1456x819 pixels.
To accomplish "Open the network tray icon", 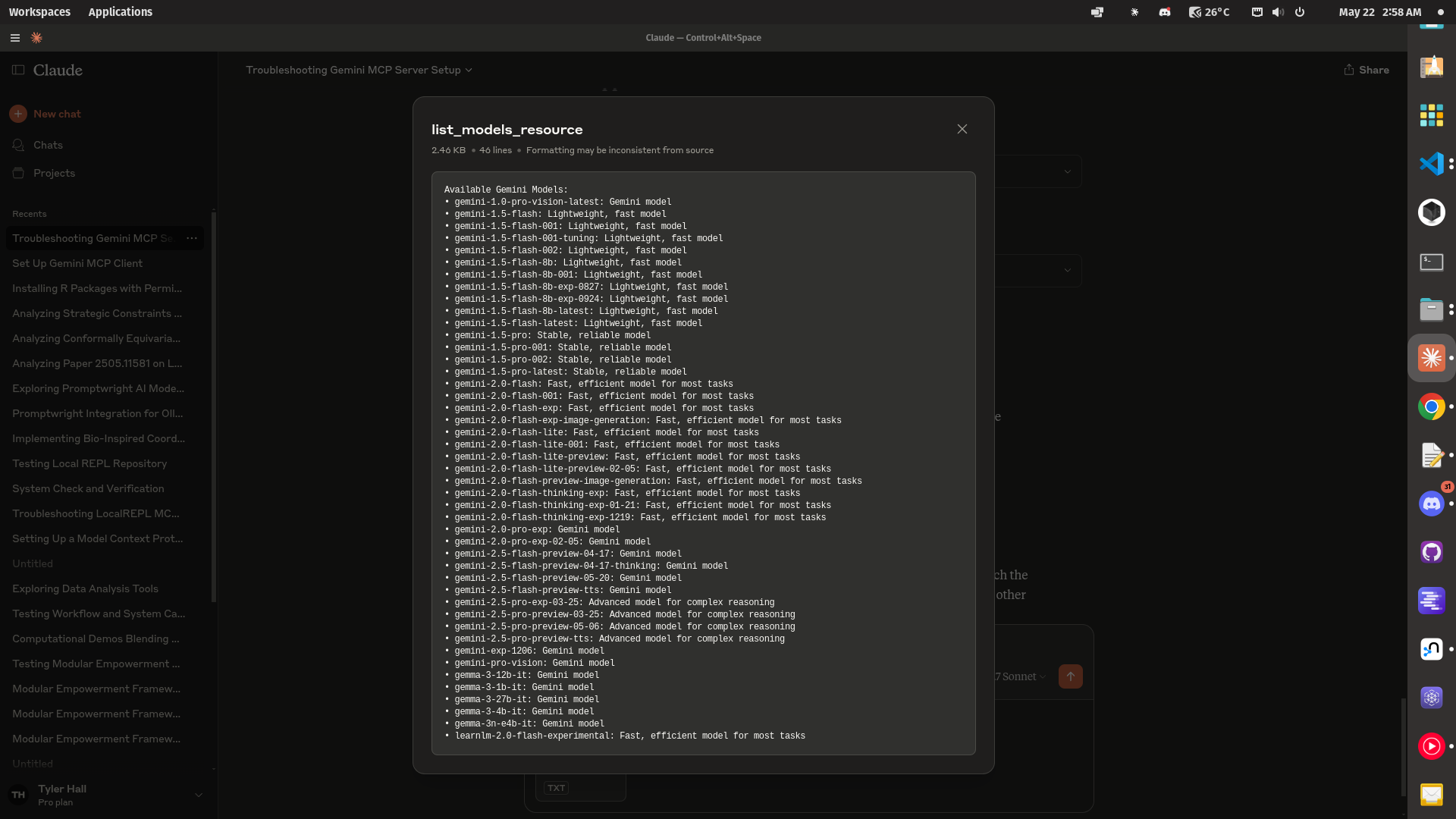I will click(x=1257, y=12).
